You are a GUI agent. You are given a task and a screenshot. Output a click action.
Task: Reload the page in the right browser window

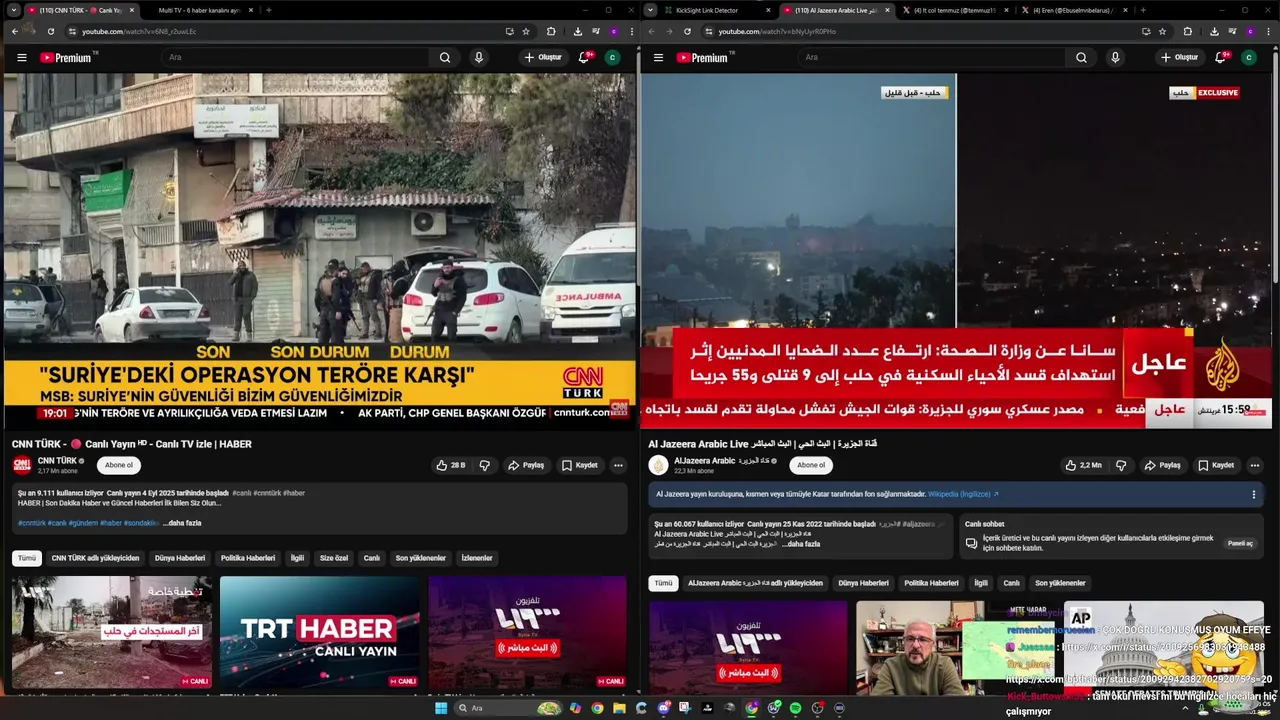(x=686, y=31)
